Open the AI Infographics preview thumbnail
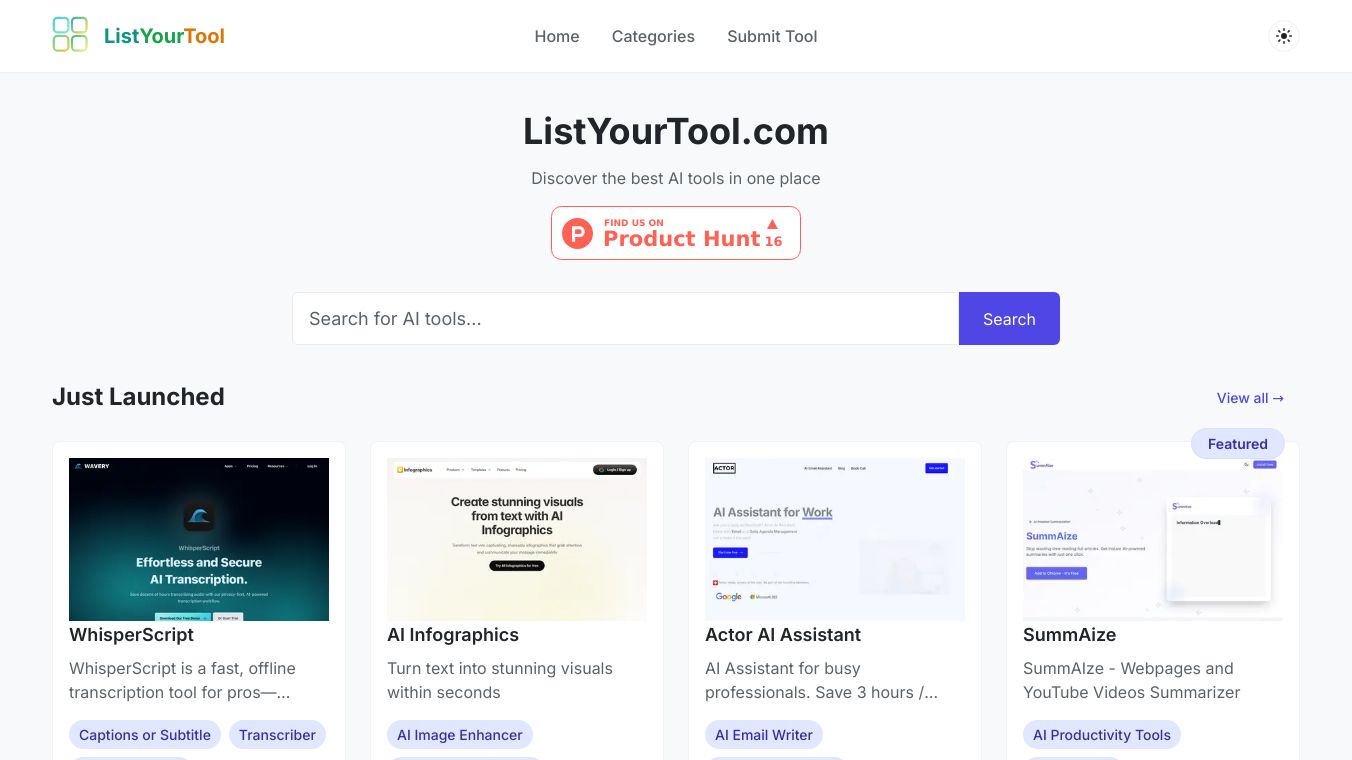1352x760 pixels. (517, 539)
